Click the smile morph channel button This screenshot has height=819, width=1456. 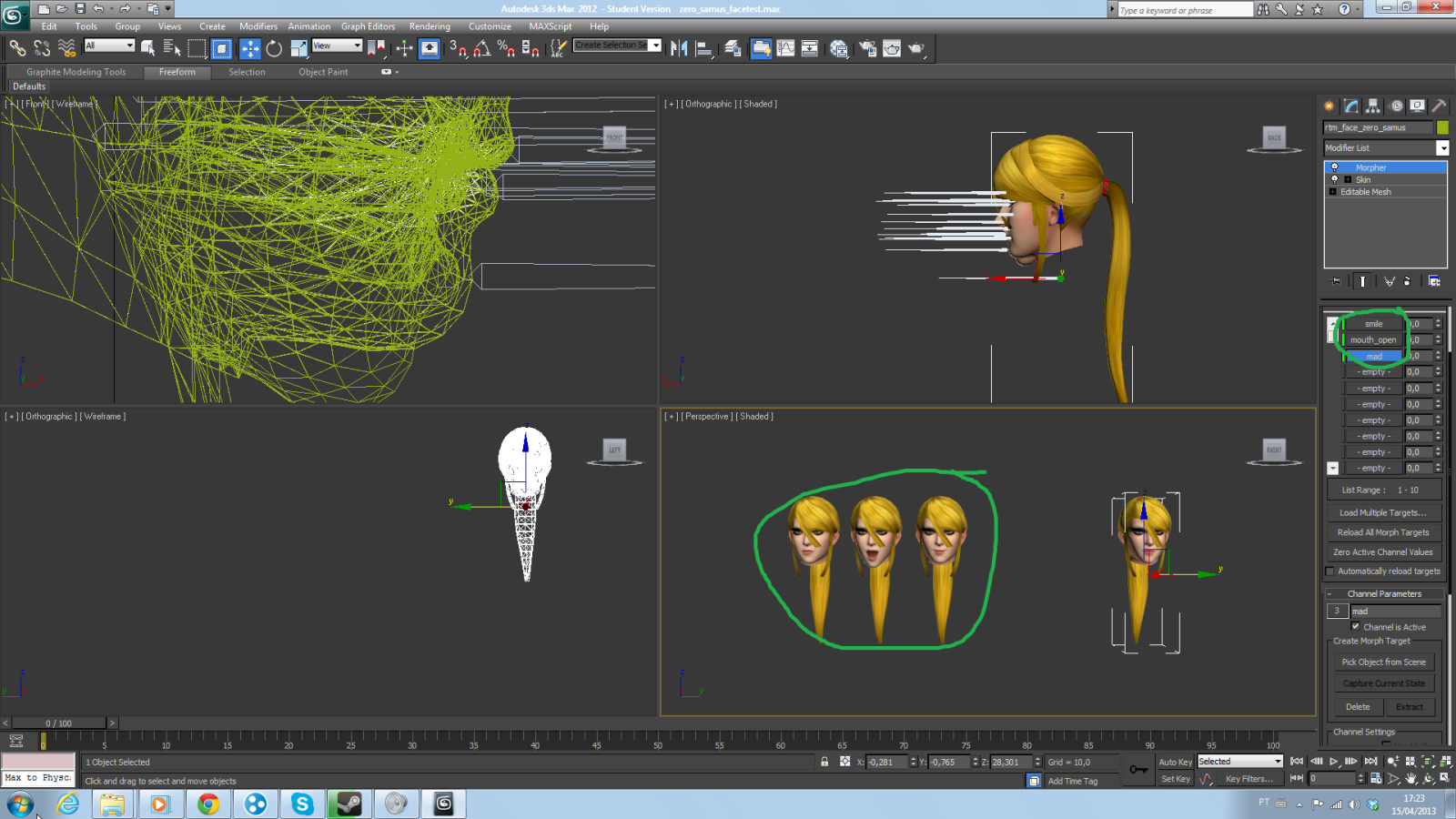[1373, 324]
